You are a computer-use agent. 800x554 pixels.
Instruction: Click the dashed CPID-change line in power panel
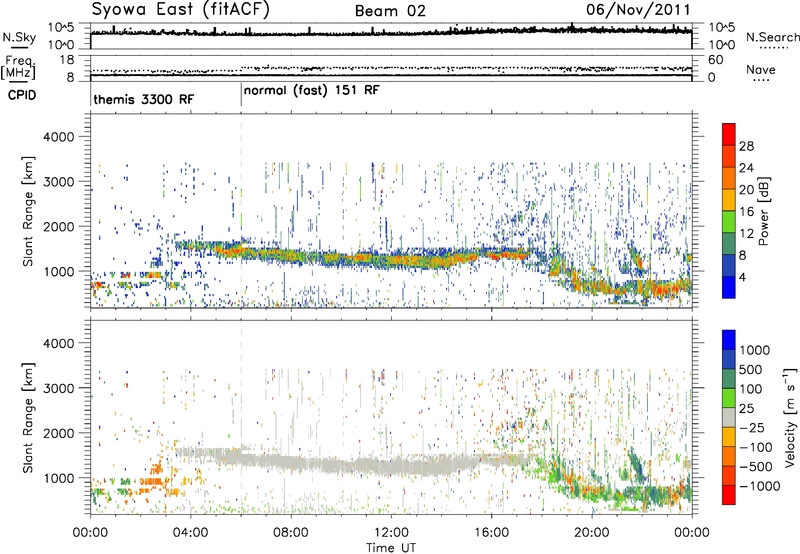pos(241,210)
